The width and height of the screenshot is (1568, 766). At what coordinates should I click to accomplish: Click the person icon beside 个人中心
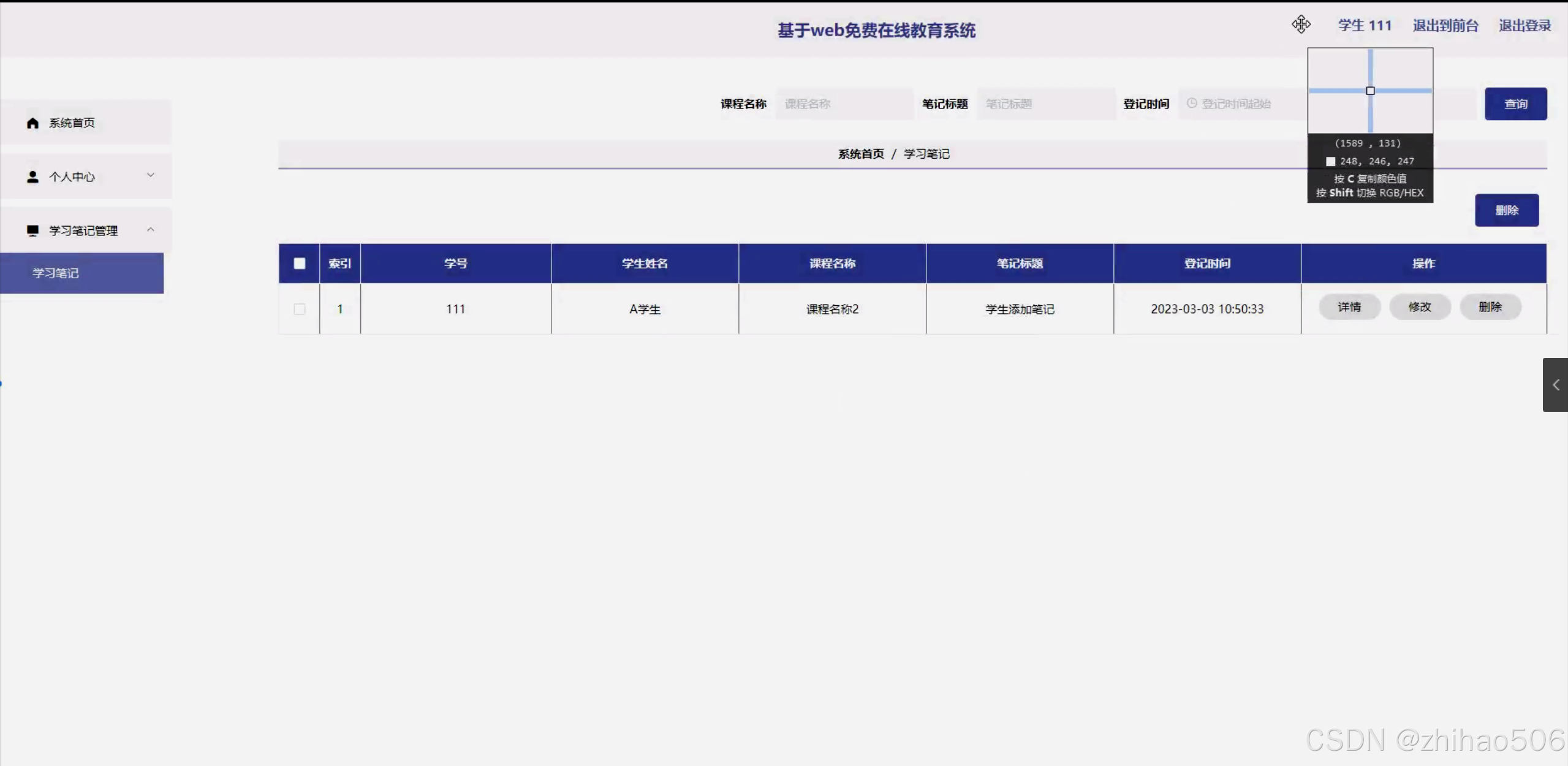[32, 176]
